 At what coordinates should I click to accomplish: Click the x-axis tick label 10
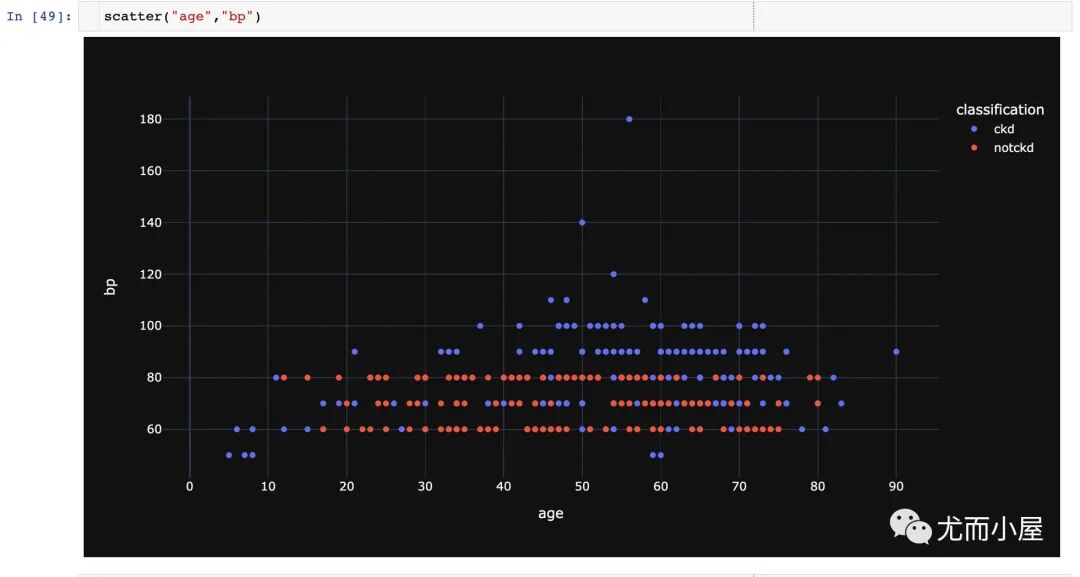click(268, 486)
